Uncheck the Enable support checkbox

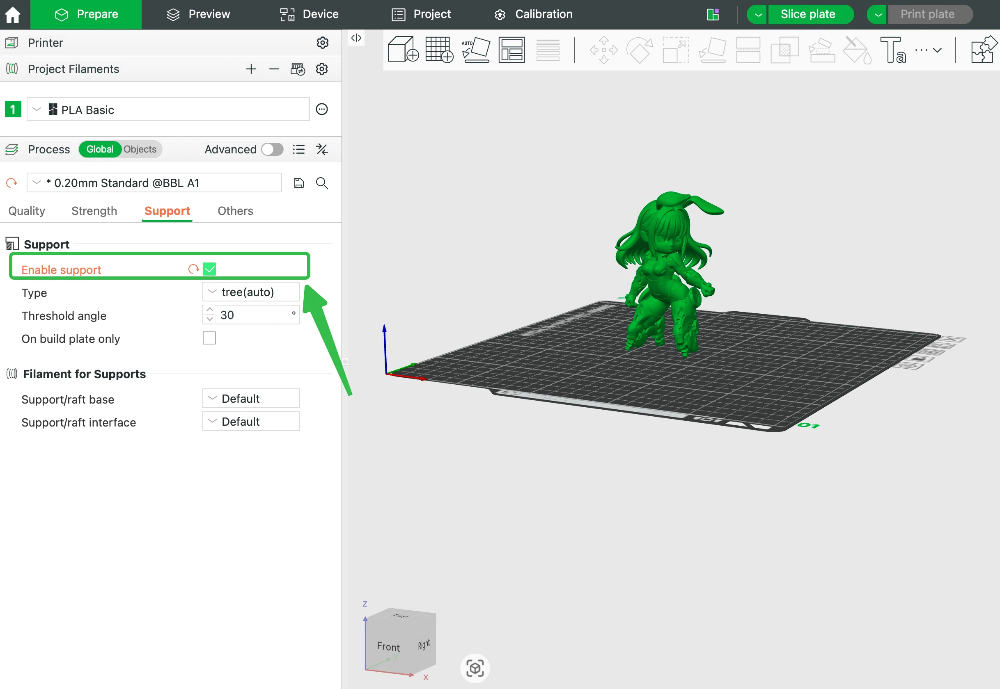[x=209, y=268]
